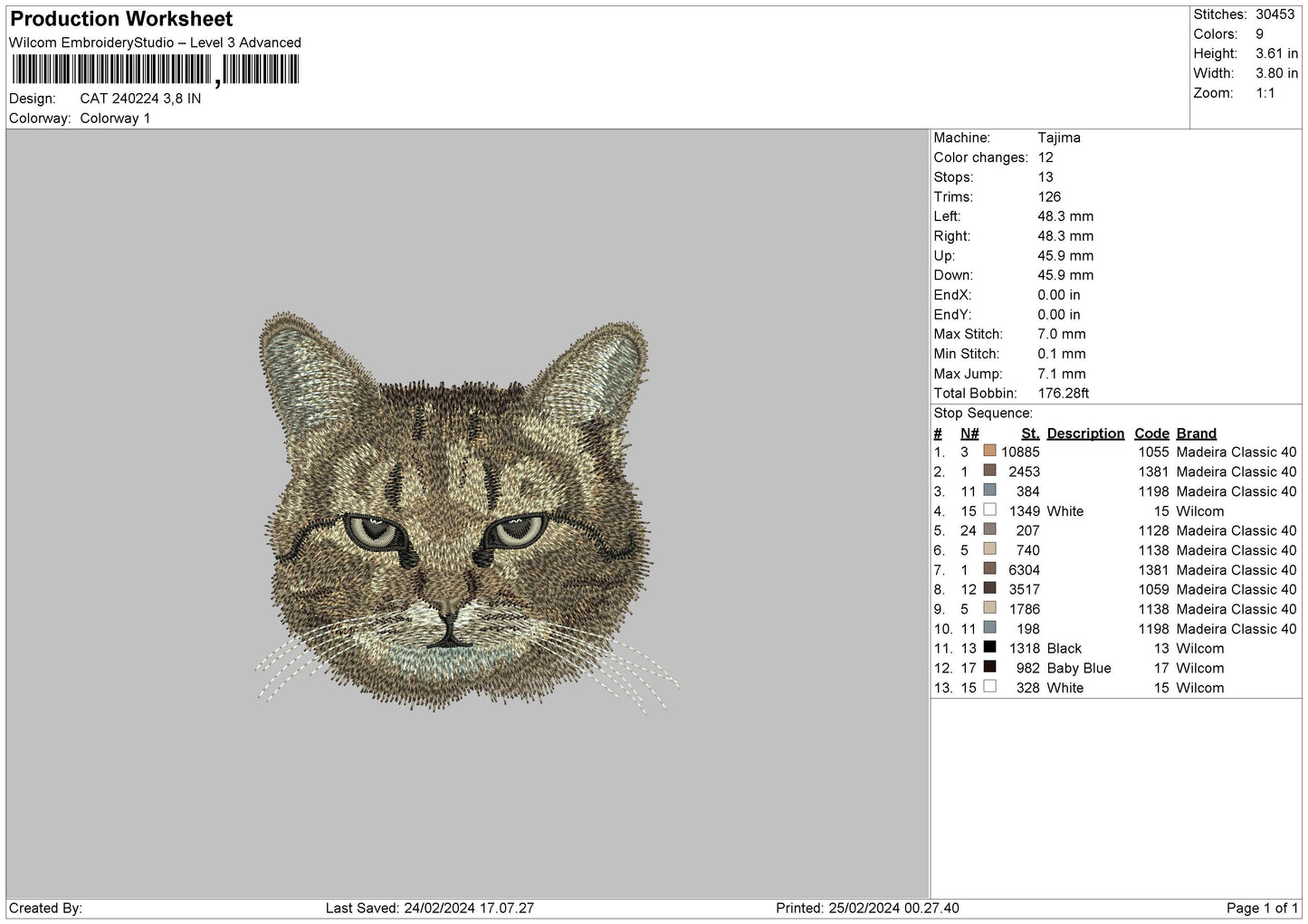Click the swatch in stop row 12 Baby Blue
Viewport: 1308px width, 924px height.
click(989, 666)
